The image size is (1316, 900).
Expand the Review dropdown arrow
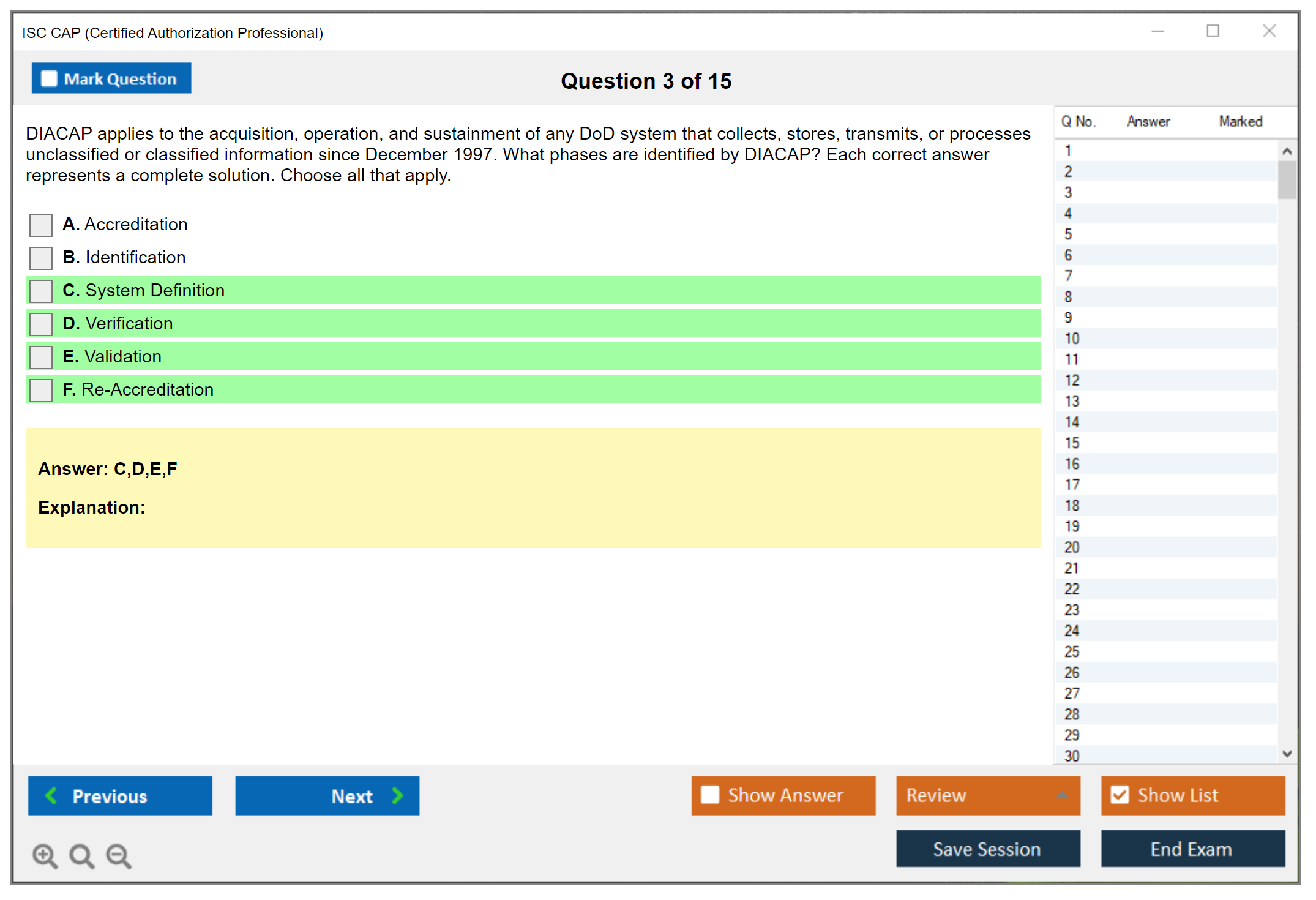[x=1063, y=795]
